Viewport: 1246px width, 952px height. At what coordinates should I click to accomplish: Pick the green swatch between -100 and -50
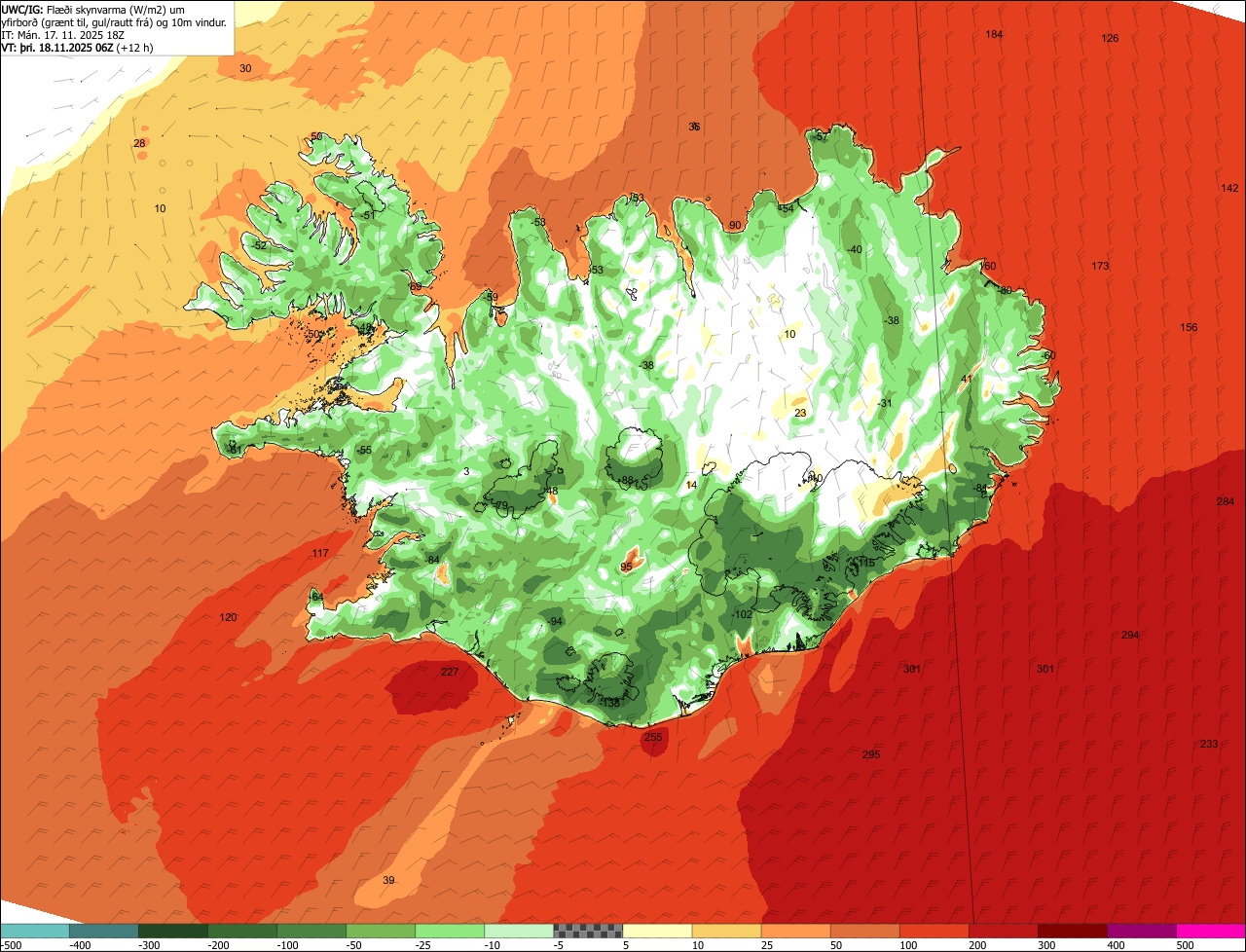[311, 931]
